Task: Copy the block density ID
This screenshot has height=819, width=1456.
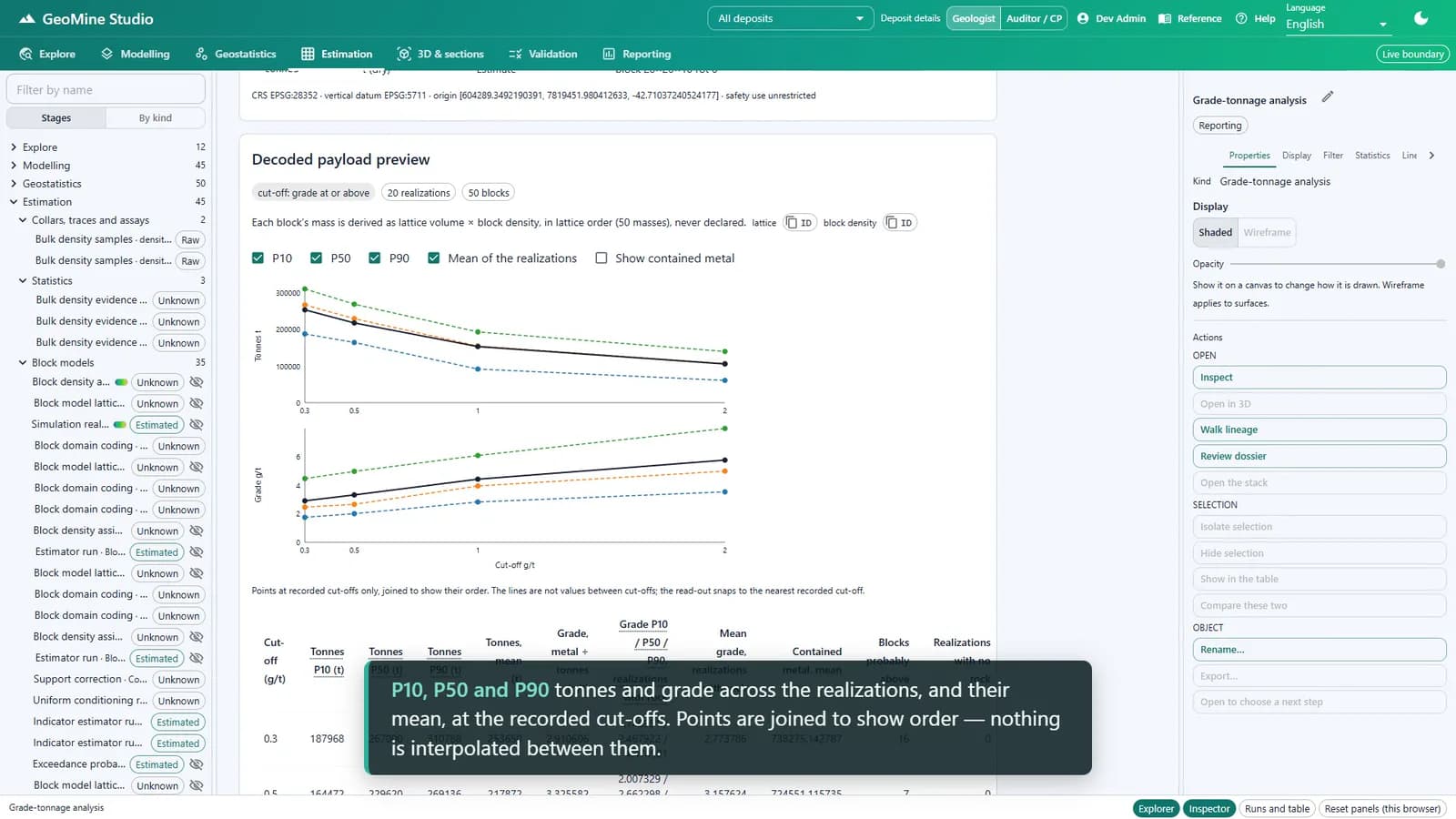Action: (x=899, y=223)
